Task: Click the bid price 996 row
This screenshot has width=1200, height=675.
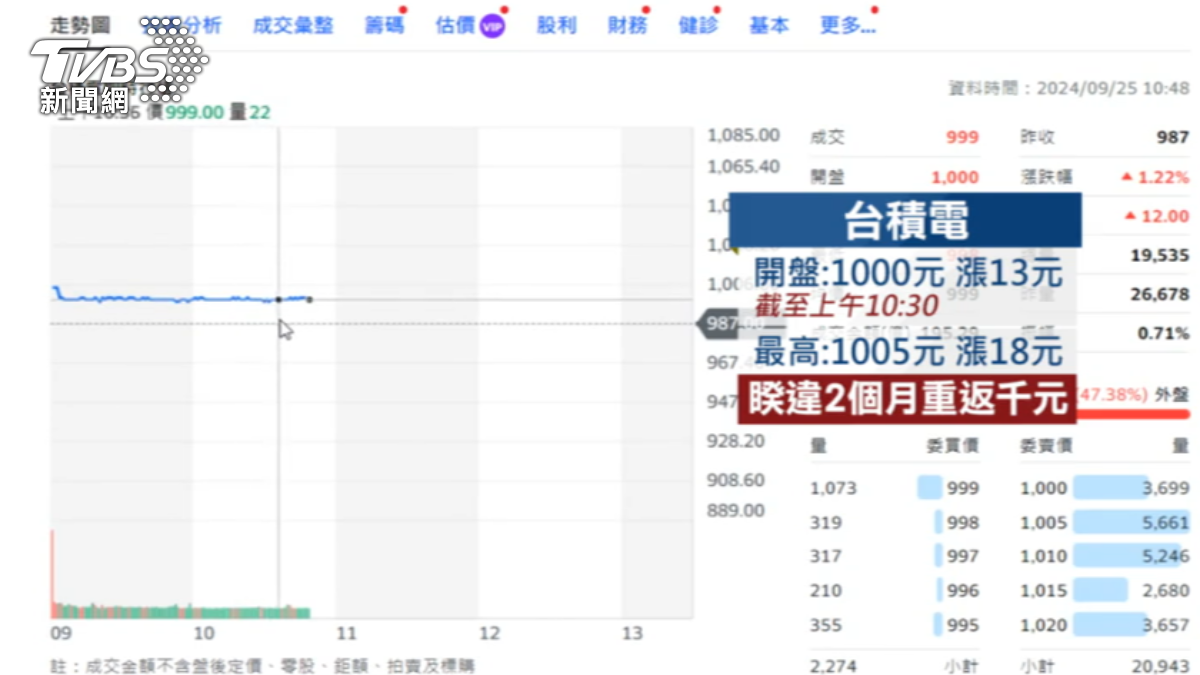Action: point(895,590)
